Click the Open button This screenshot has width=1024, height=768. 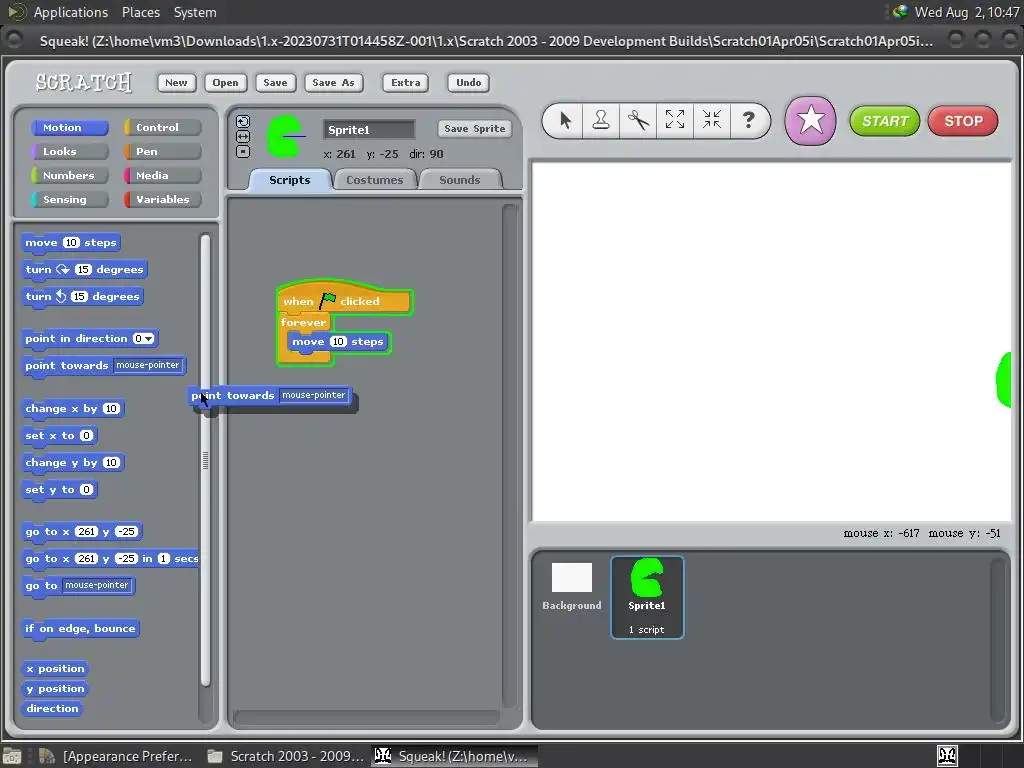point(225,82)
